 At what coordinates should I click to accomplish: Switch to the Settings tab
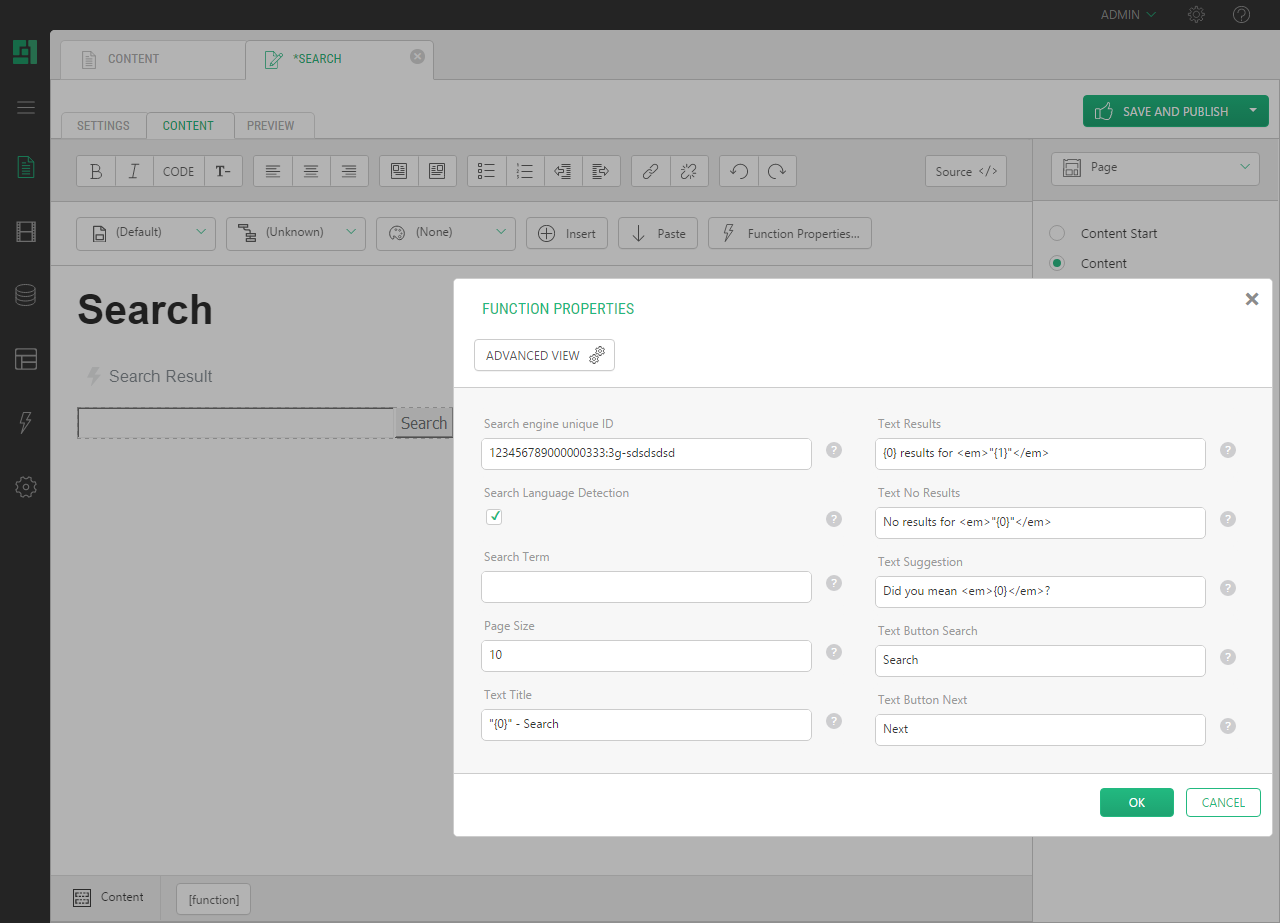point(103,126)
